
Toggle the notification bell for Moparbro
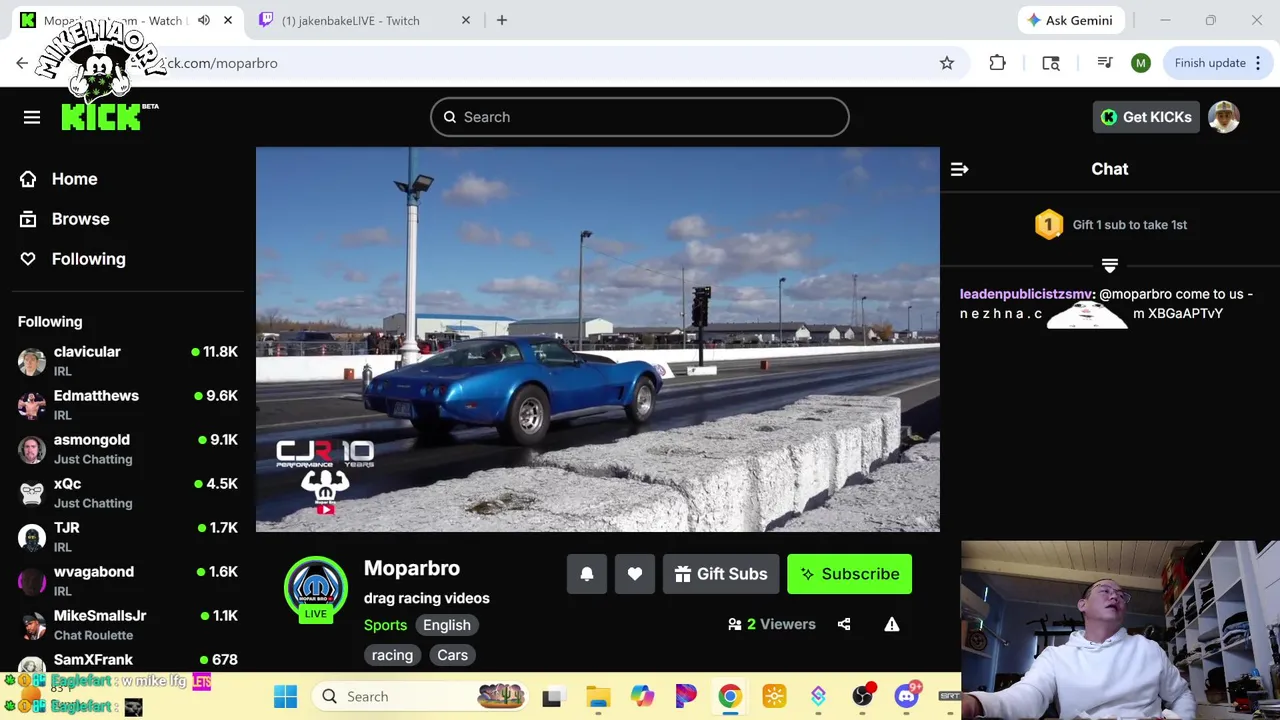tap(587, 574)
